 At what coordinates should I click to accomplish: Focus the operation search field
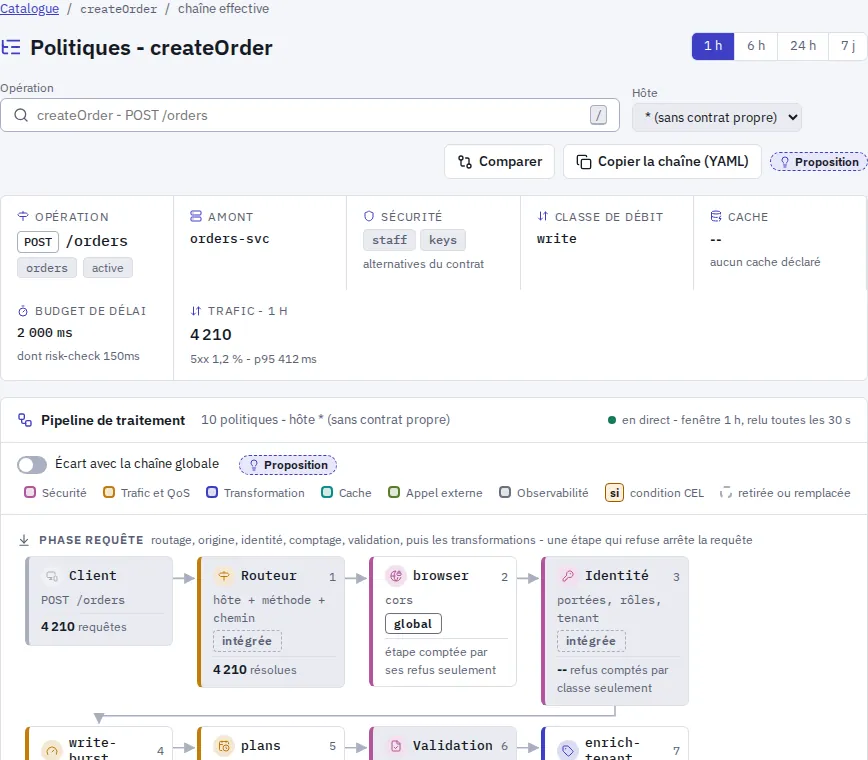pos(309,115)
